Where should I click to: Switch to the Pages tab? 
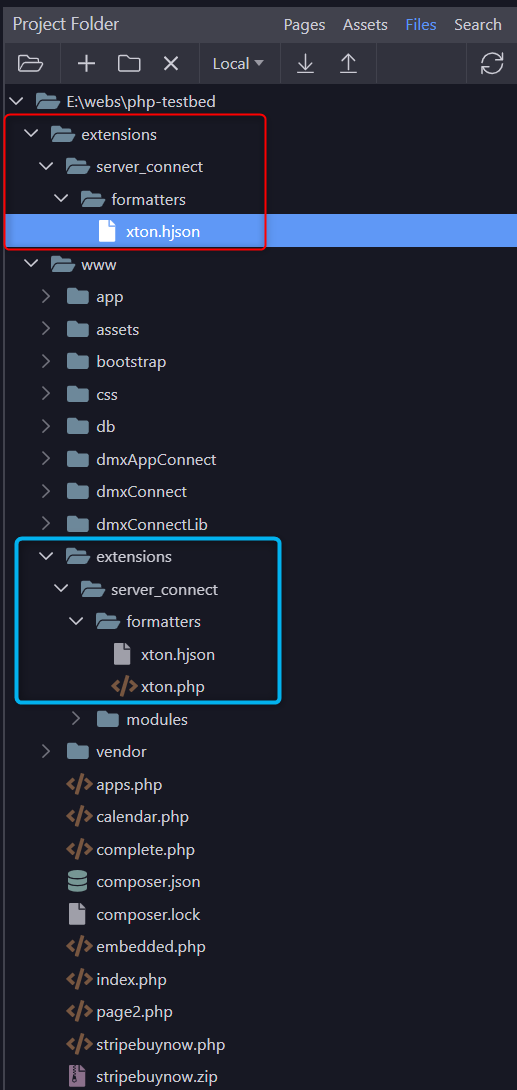tap(304, 25)
